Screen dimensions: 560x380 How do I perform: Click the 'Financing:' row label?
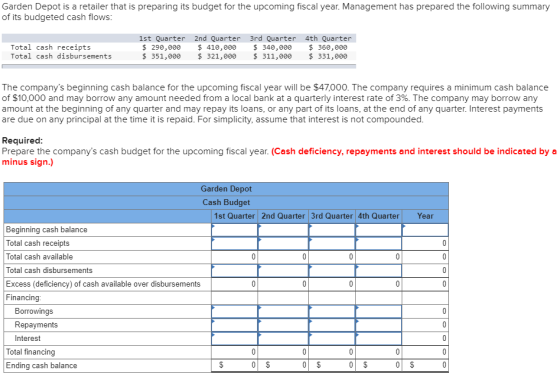click(24, 298)
